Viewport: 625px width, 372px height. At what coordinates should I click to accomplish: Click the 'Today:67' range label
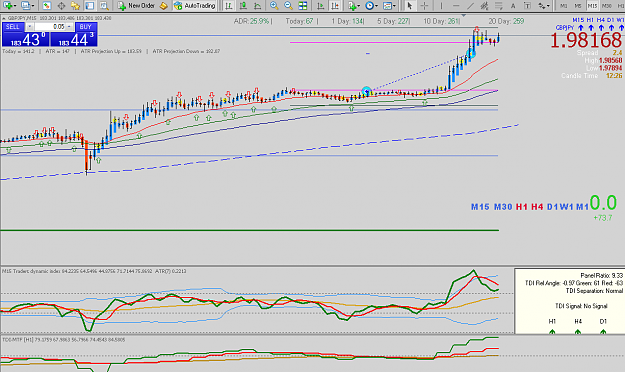[299, 21]
